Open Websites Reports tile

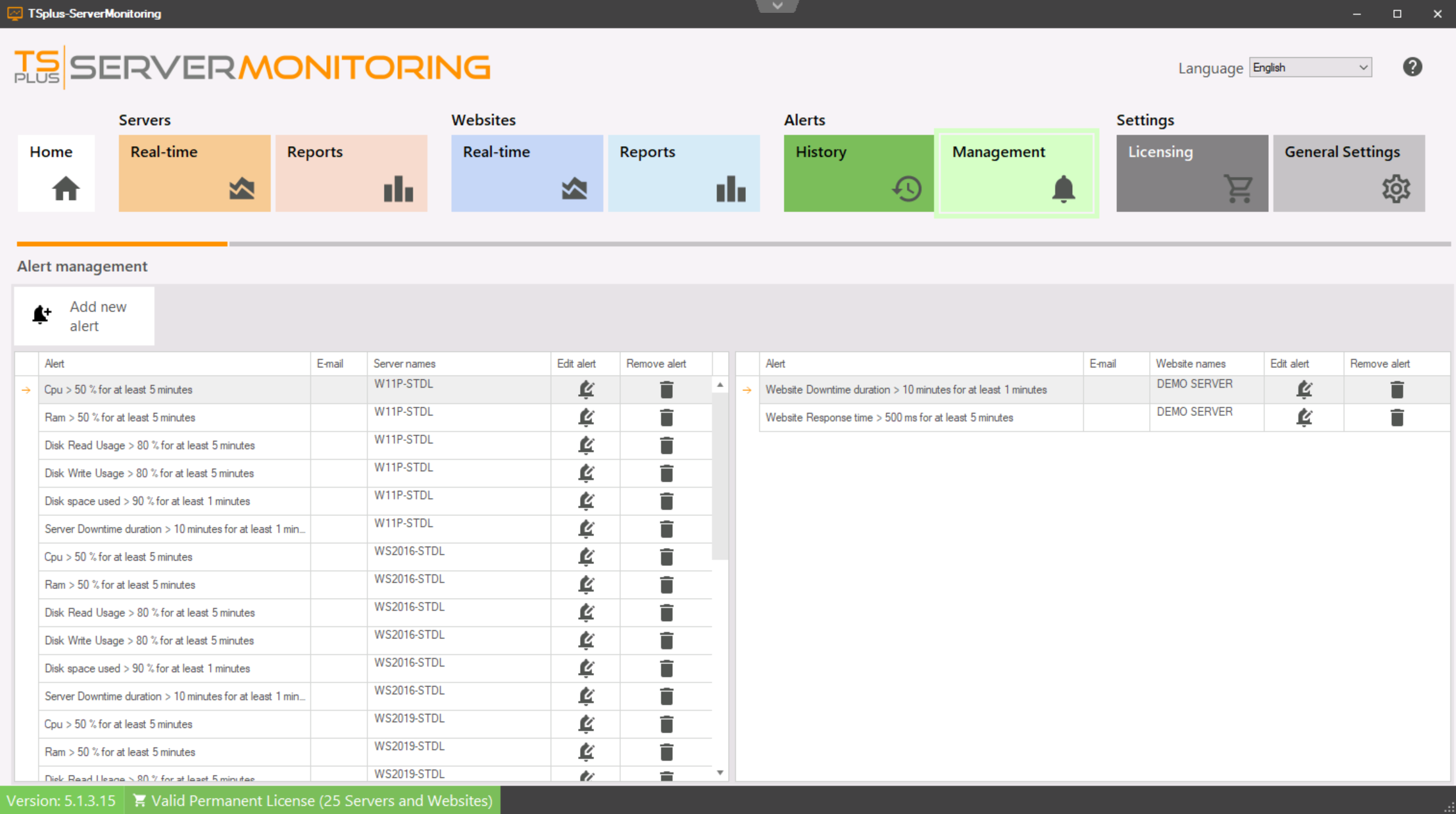pos(683,173)
